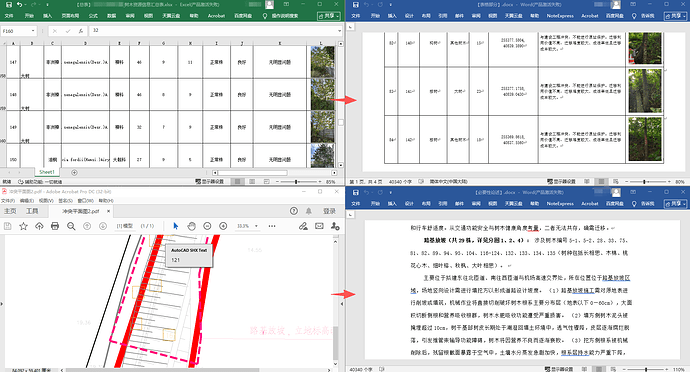The height and width of the screenshot is (372, 690).
Task: Select Acrobat hand pan tool
Action: pos(191,226)
